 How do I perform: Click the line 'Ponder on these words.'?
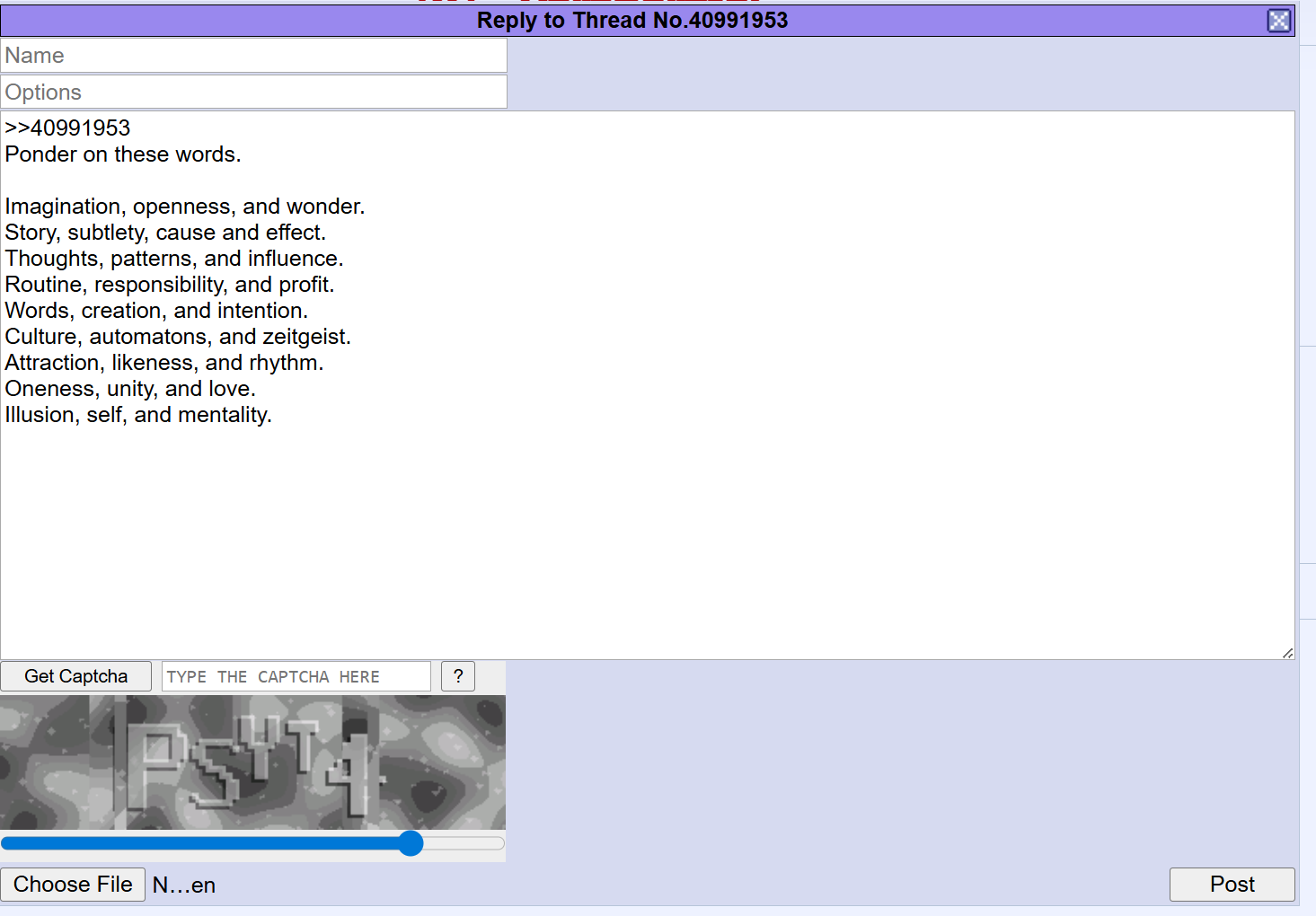(123, 154)
